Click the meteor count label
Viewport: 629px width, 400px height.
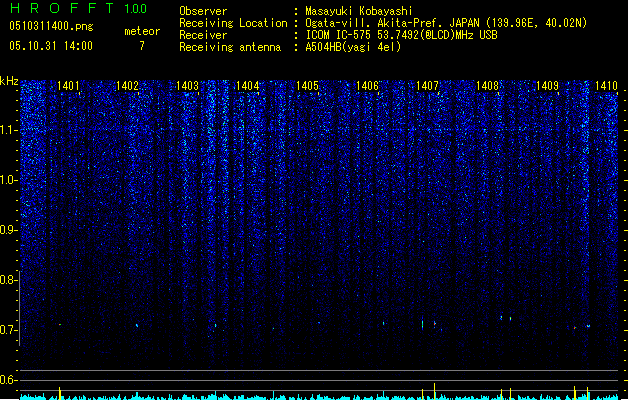pos(142,31)
